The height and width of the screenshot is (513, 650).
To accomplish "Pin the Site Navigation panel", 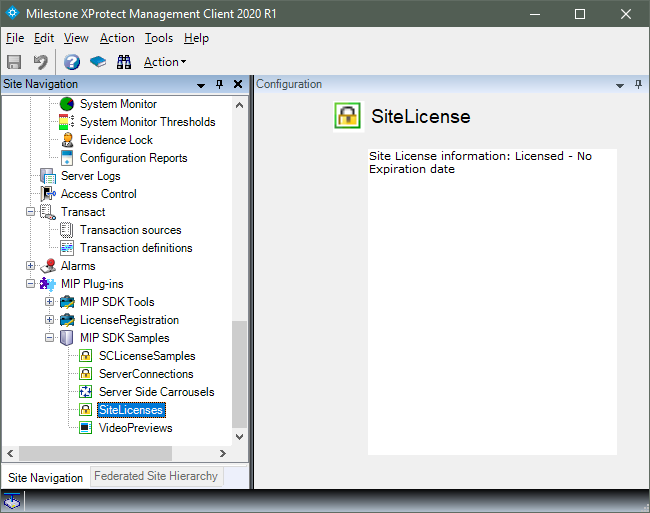I will [x=219, y=85].
